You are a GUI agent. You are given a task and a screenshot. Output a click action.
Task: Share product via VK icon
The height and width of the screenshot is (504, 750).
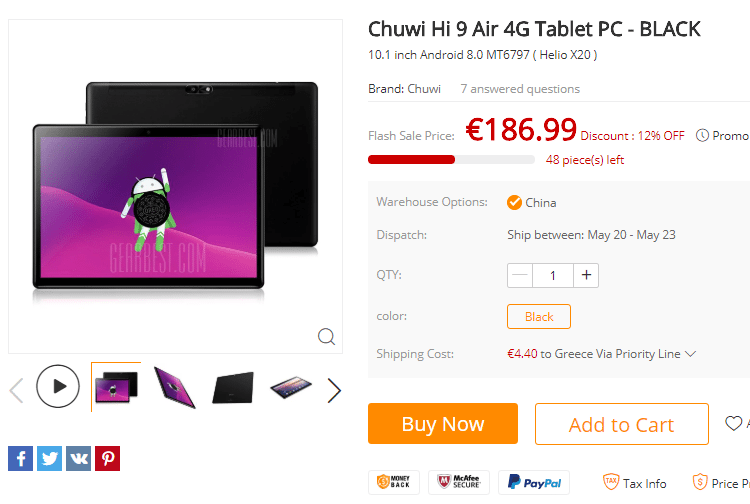click(78, 458)
